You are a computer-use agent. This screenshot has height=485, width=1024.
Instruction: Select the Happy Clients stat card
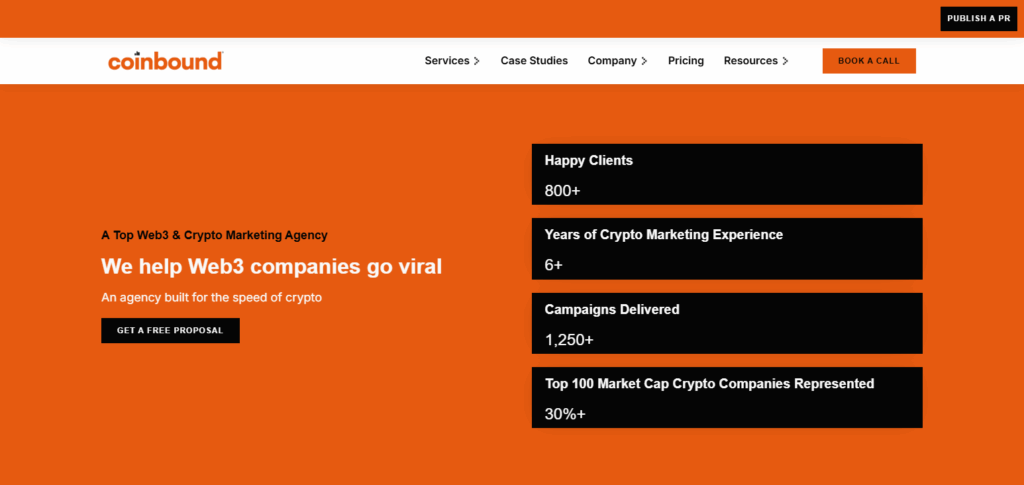[727, 174]
